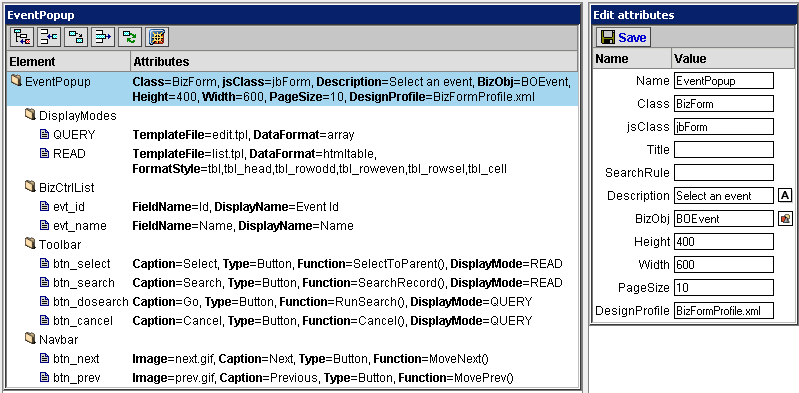This screenshot has width=799, height=393.
Task: Select the Navbar tree node label
Action: click(x=59, y=340)
